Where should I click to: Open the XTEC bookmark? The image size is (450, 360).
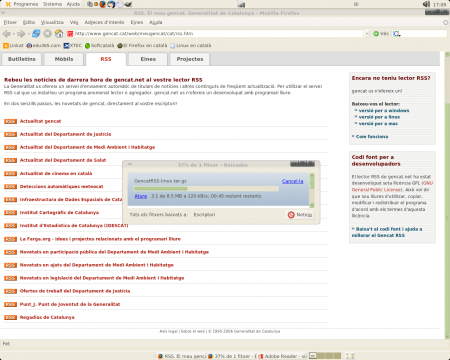tap(73, 46)
